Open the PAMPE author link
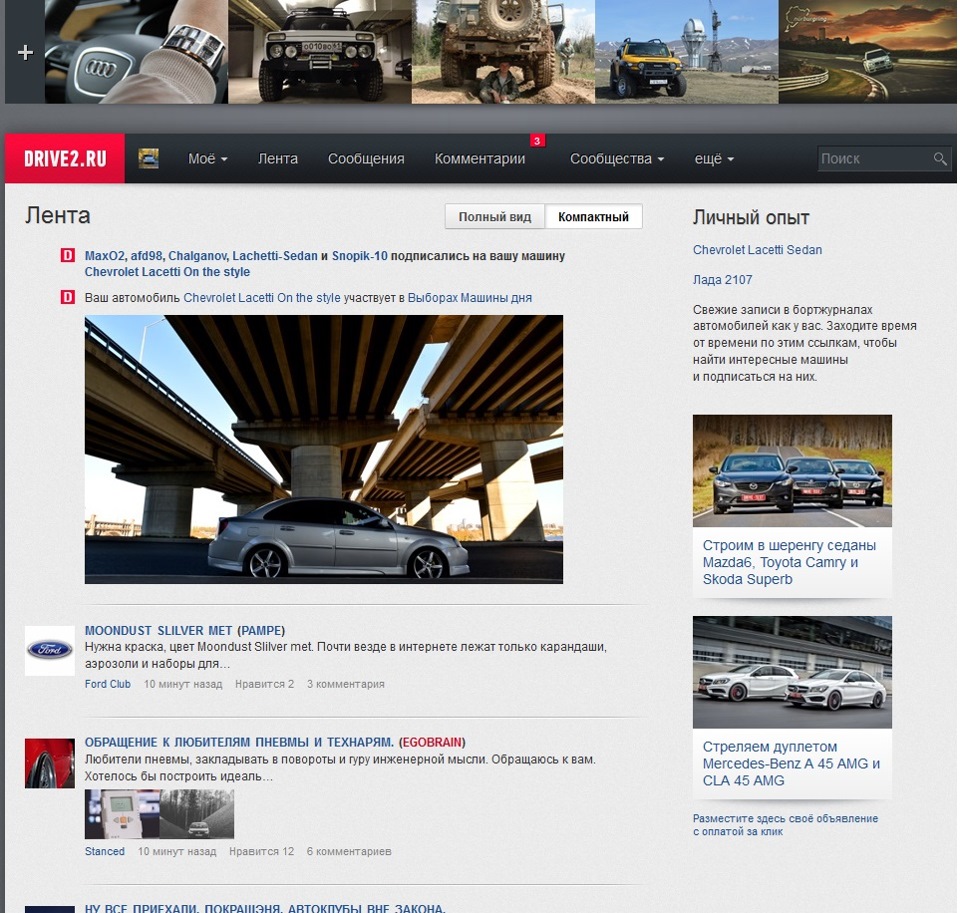This screenshot has width=960, height=913. 261,631
